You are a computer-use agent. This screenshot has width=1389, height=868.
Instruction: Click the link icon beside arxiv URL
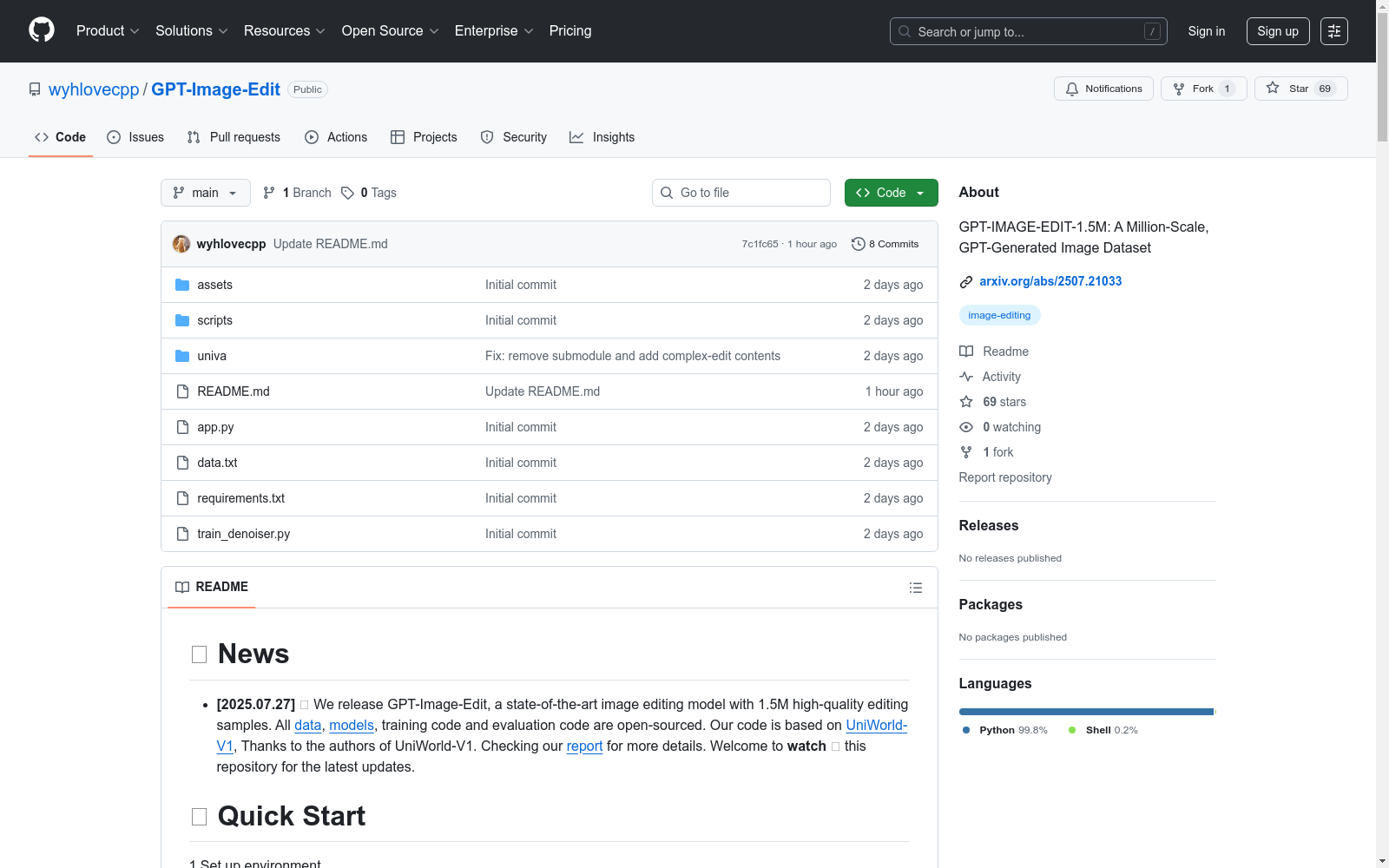pyautogui.click(x=966, y=281)
